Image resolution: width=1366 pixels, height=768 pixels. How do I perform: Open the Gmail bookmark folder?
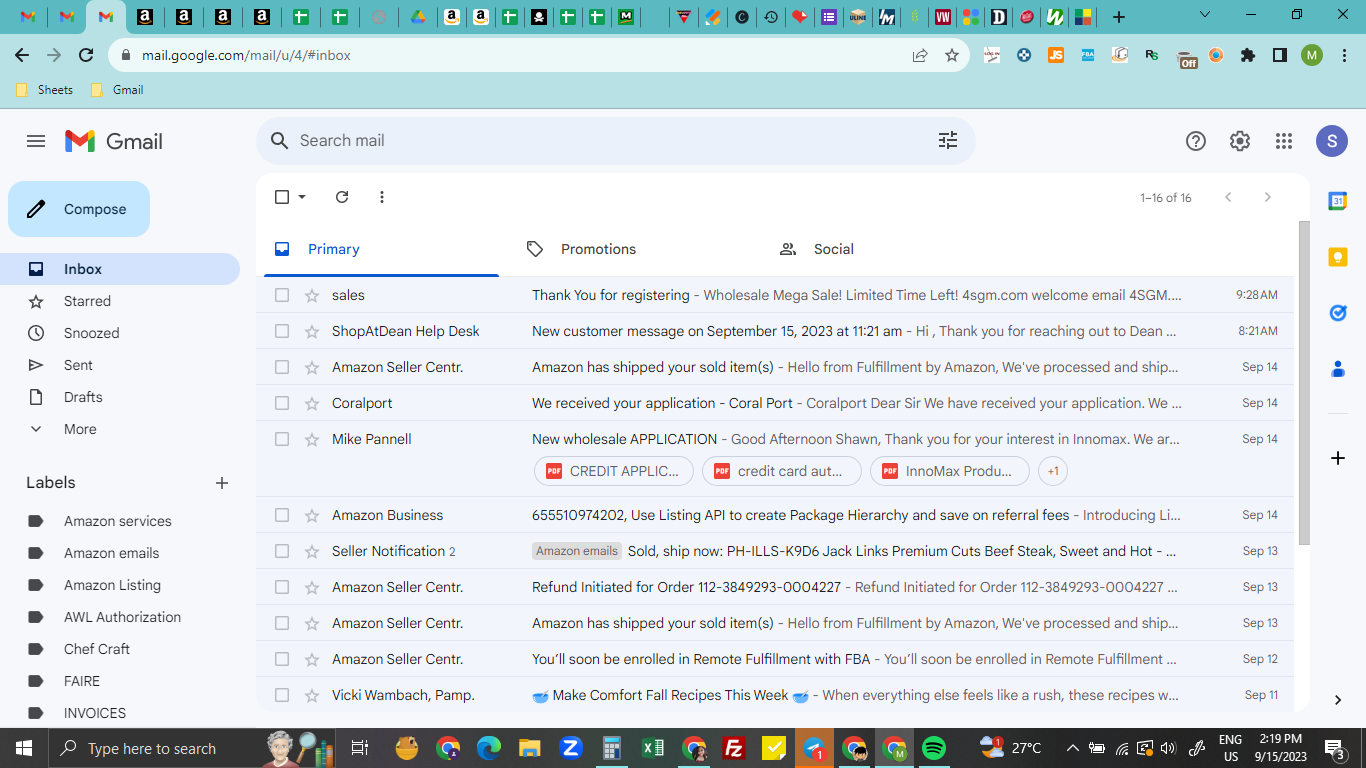[117, 89]
